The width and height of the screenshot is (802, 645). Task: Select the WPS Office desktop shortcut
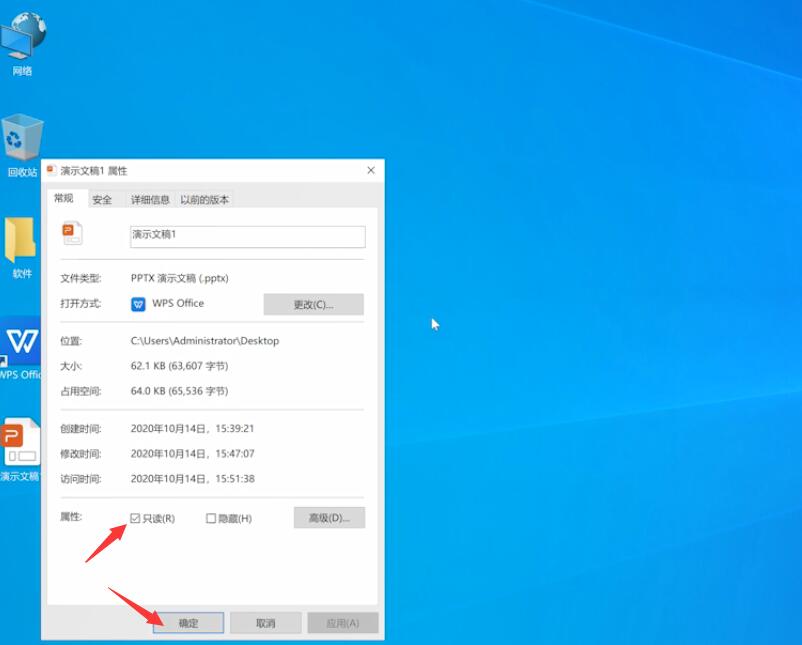coord(21,347)
